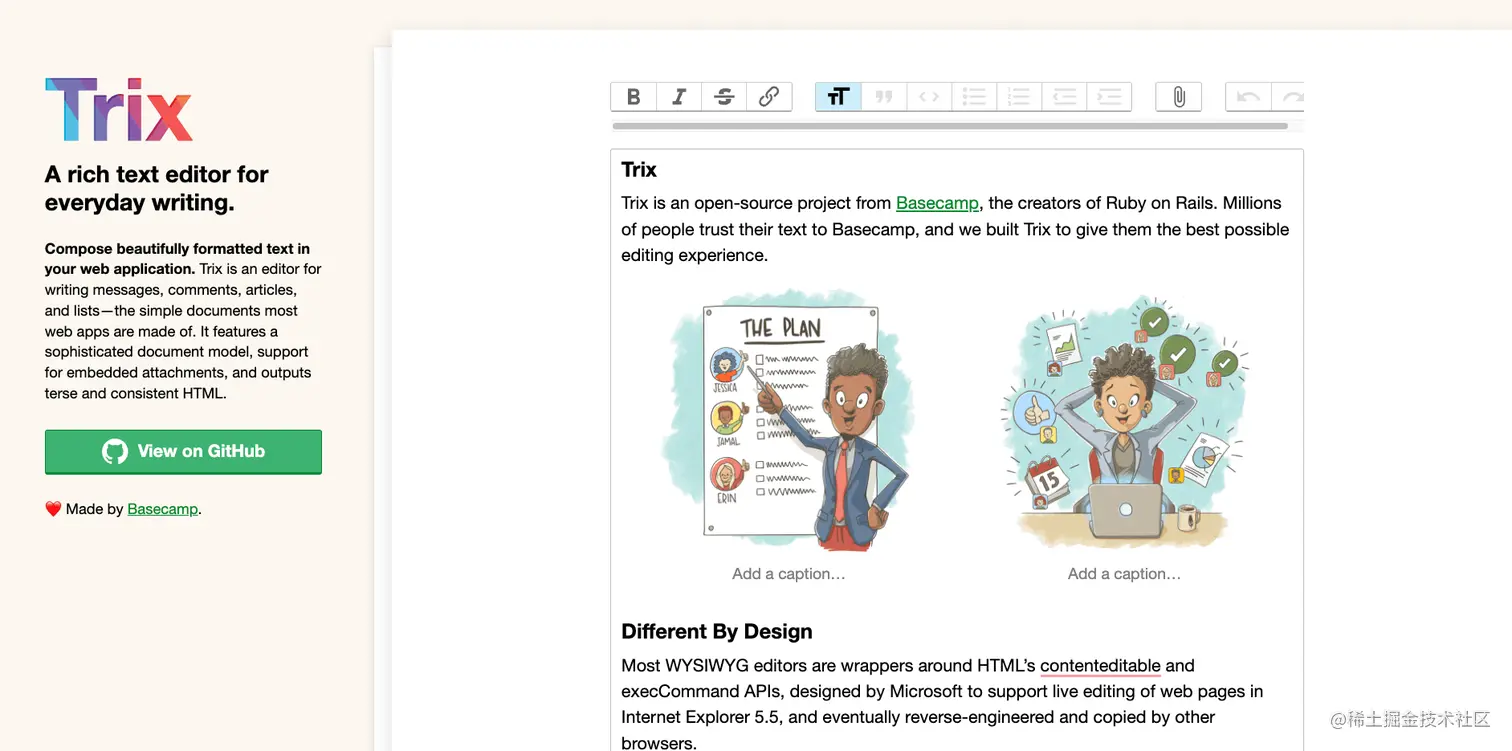Click the Decrease indent level icon
This screenshot has width=1512, height=751.
[1064, 97]
